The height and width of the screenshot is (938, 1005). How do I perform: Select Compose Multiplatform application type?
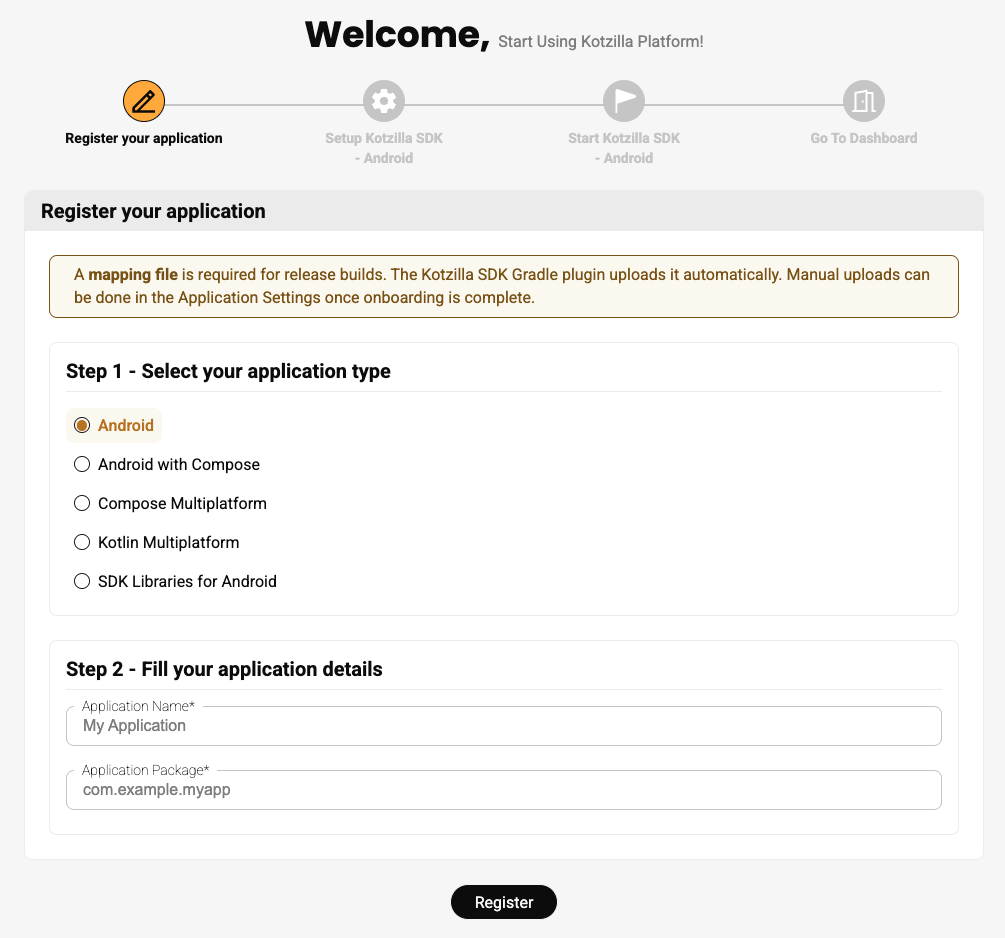tap(83, 504)
